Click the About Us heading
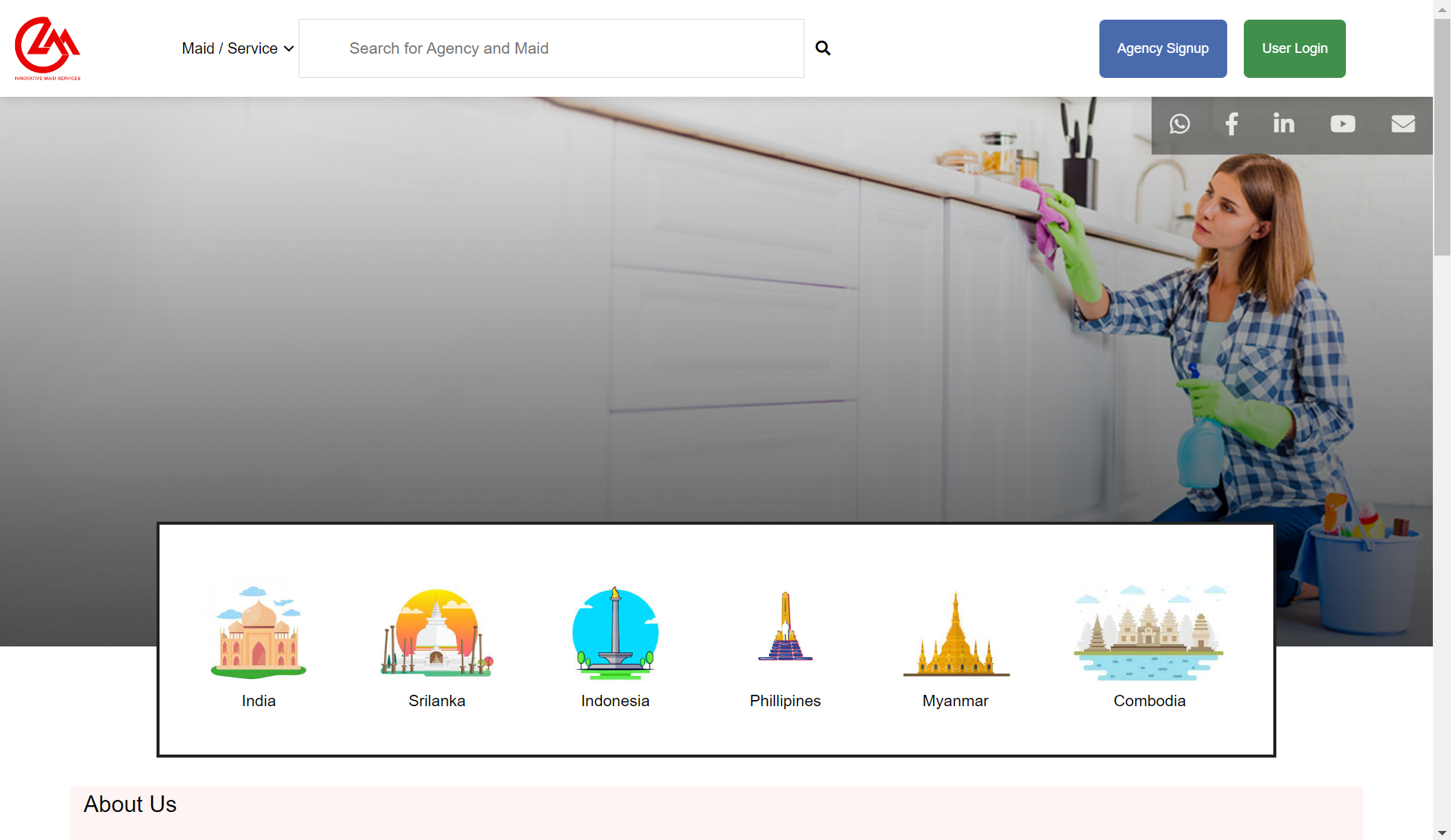 tap(130, 804)
